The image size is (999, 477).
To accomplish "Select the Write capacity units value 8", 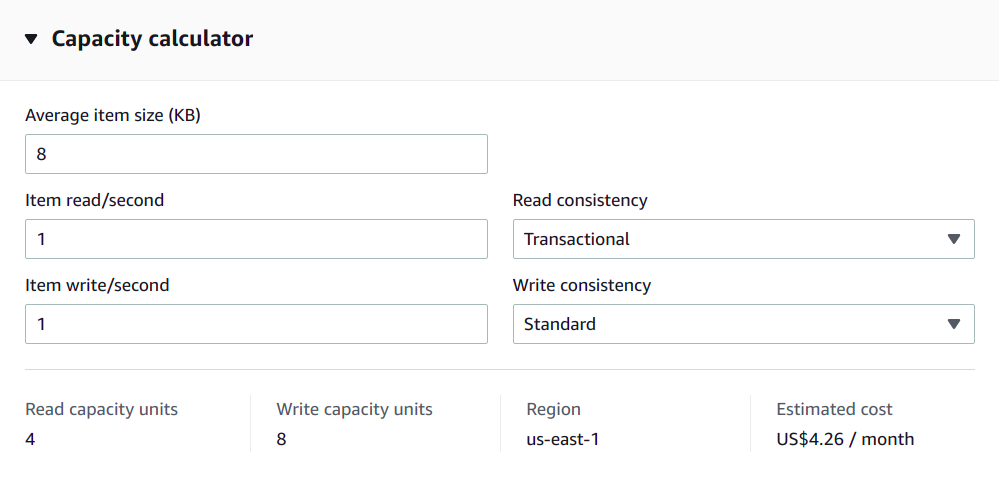I will coord(282,439).
